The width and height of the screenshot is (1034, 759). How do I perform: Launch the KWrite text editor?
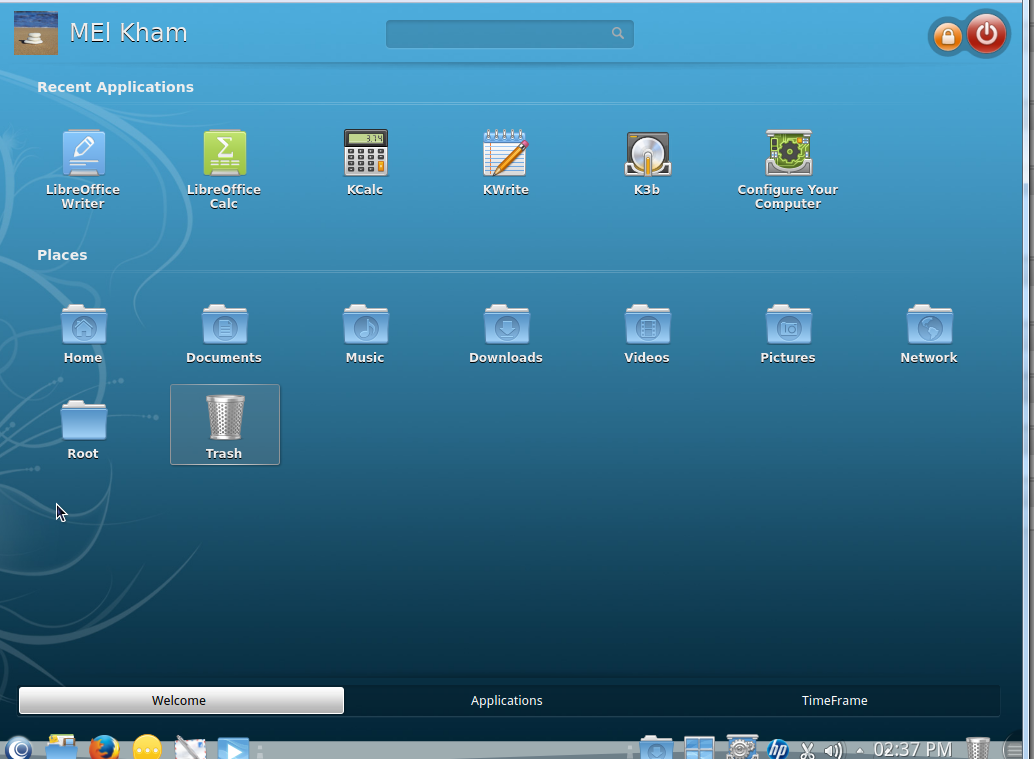(x=506, y=163)
